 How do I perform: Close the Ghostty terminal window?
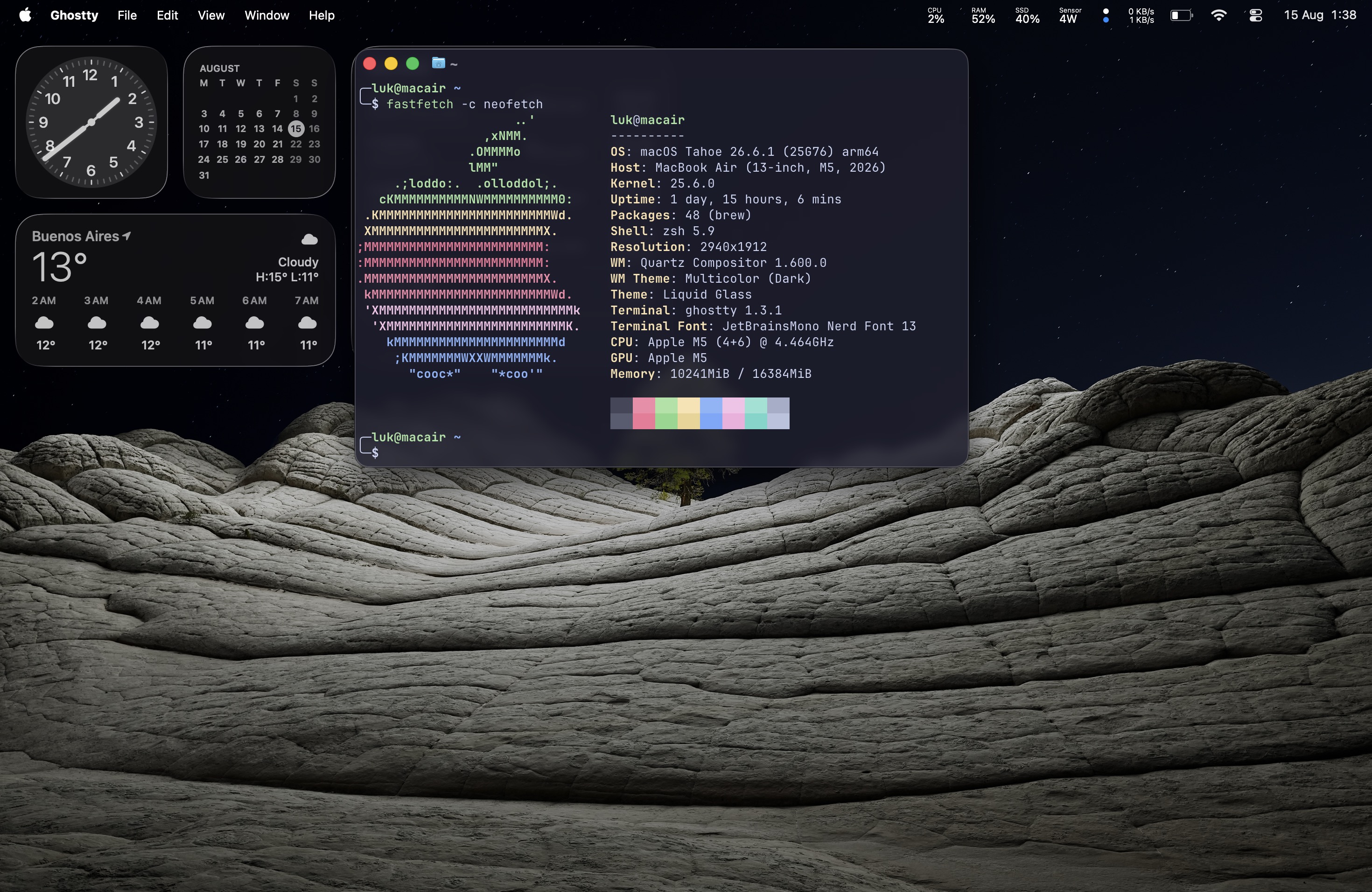[x=370, y=63]
